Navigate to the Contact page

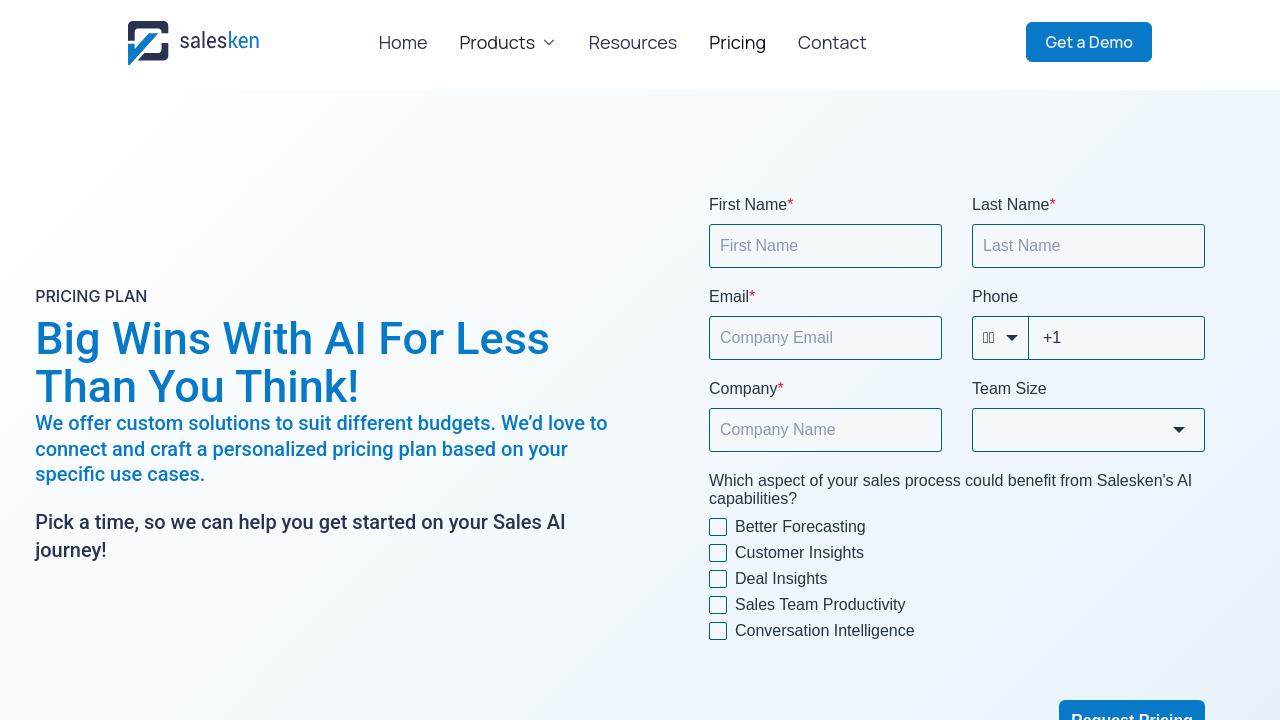click(832, 43)
